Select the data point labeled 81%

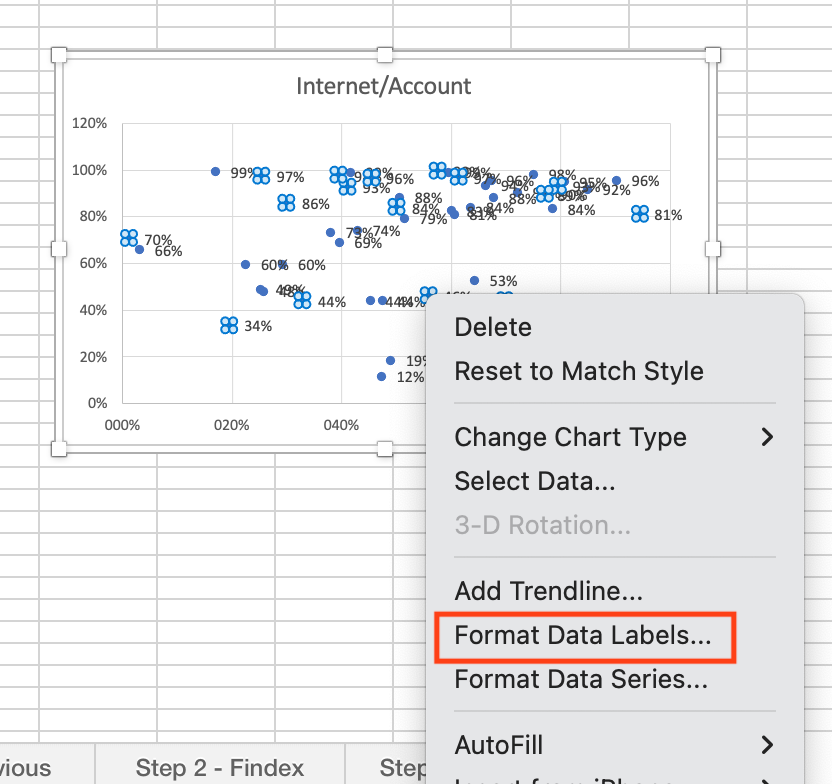pyautogui.click(x=640, y=214)
